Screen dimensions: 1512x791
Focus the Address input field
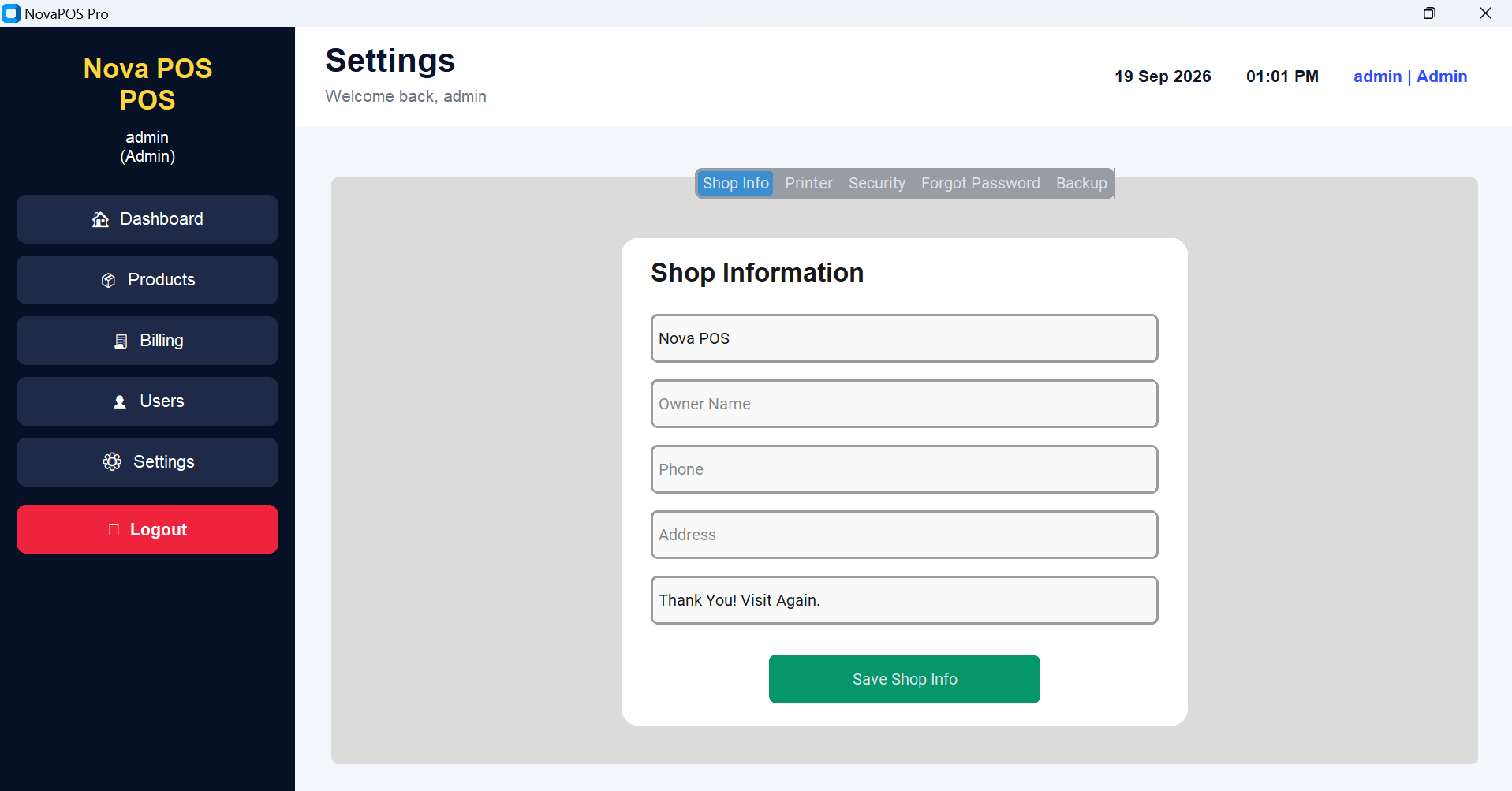point(905,535)
